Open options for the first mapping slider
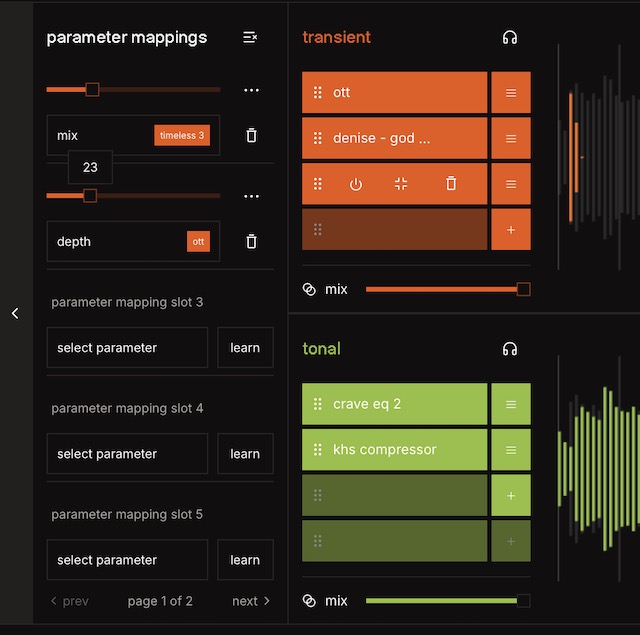Screen dimensions: 640x635 pos(251,90)
